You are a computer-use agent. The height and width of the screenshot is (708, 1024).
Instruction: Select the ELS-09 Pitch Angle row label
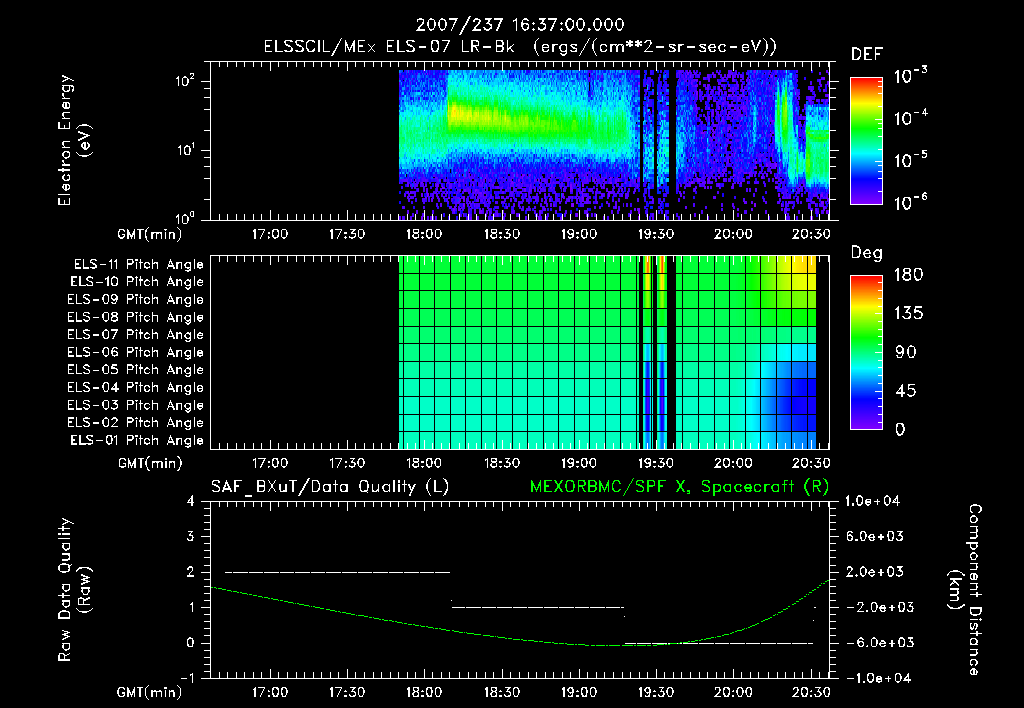click(x=136, y=300)
